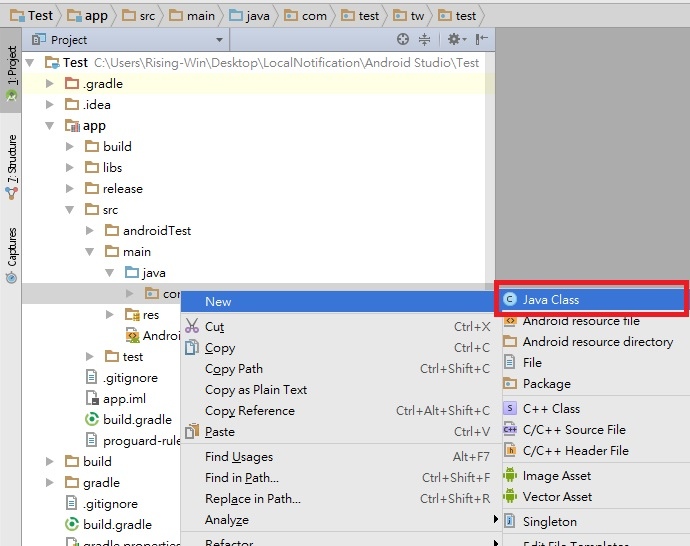690x546 pixels.
Task: Choose C++ Class in the New submenu
Action: [596, 409]
